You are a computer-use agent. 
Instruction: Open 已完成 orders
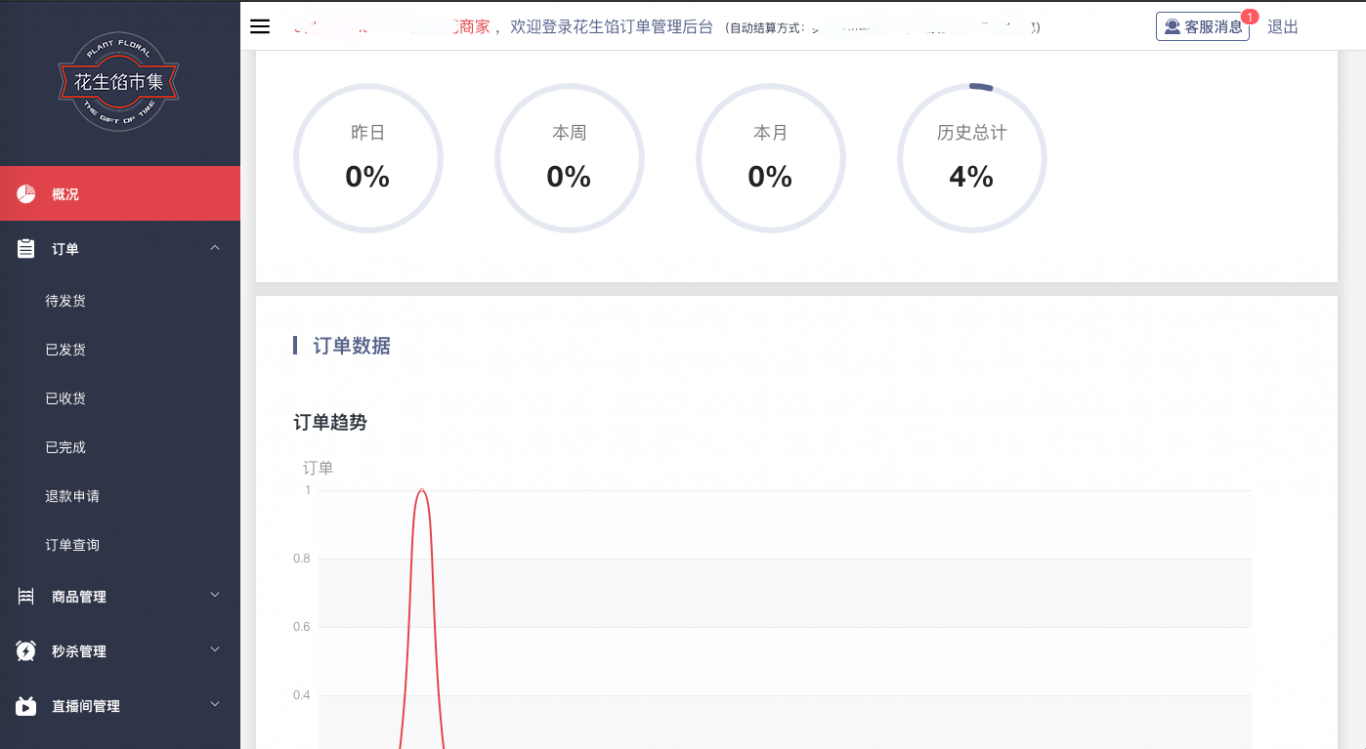tap(66, 448)
